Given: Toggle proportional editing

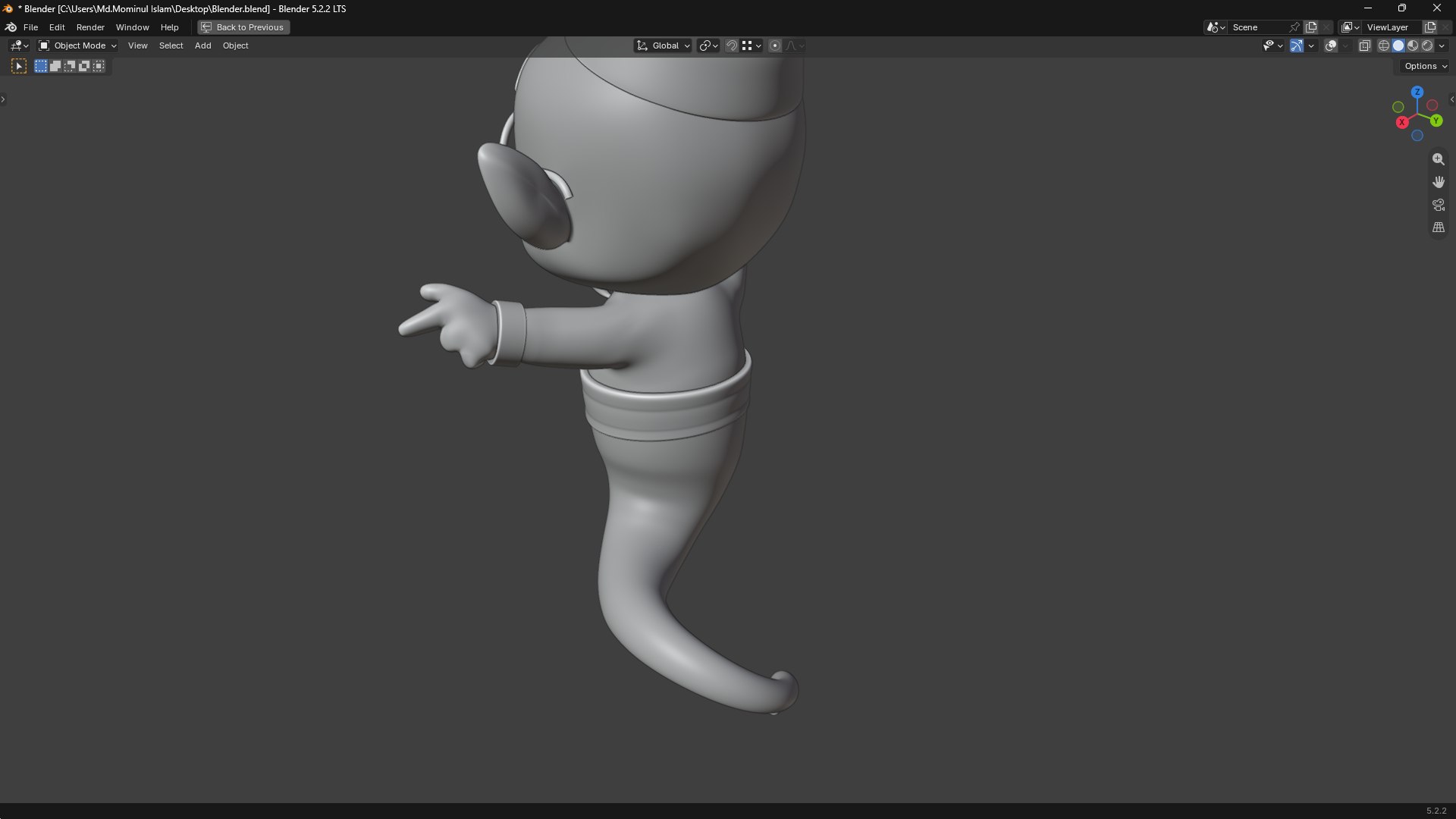Looking at the screenshot, I should [775, 45].
